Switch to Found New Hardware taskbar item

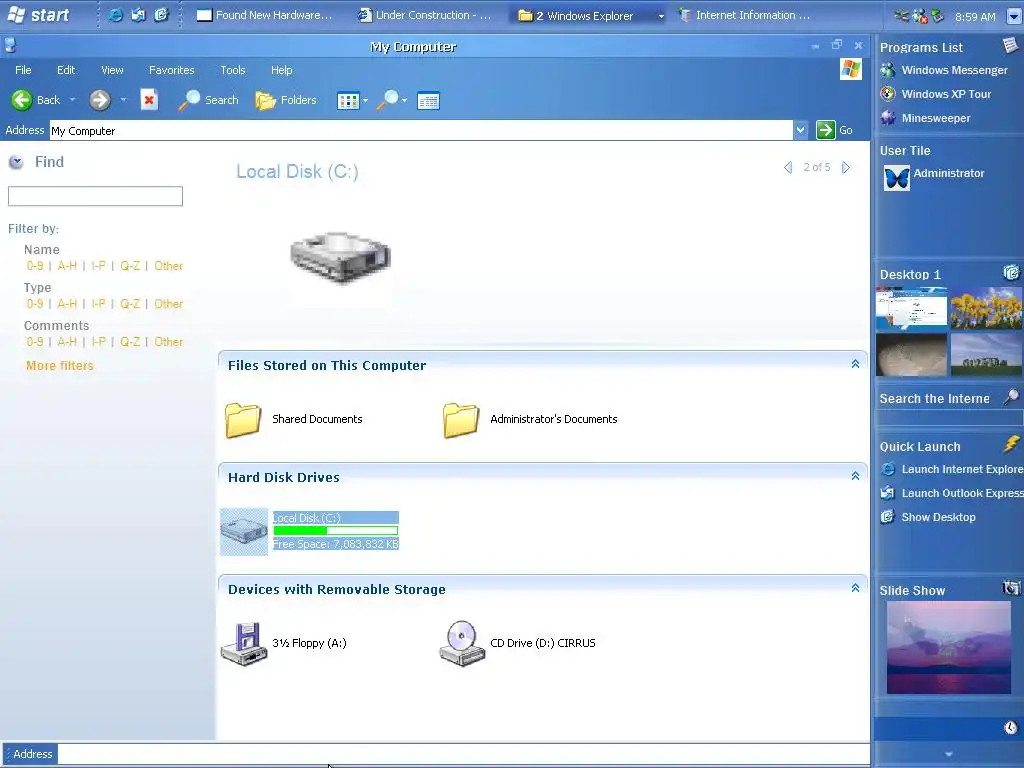point(264,15)
